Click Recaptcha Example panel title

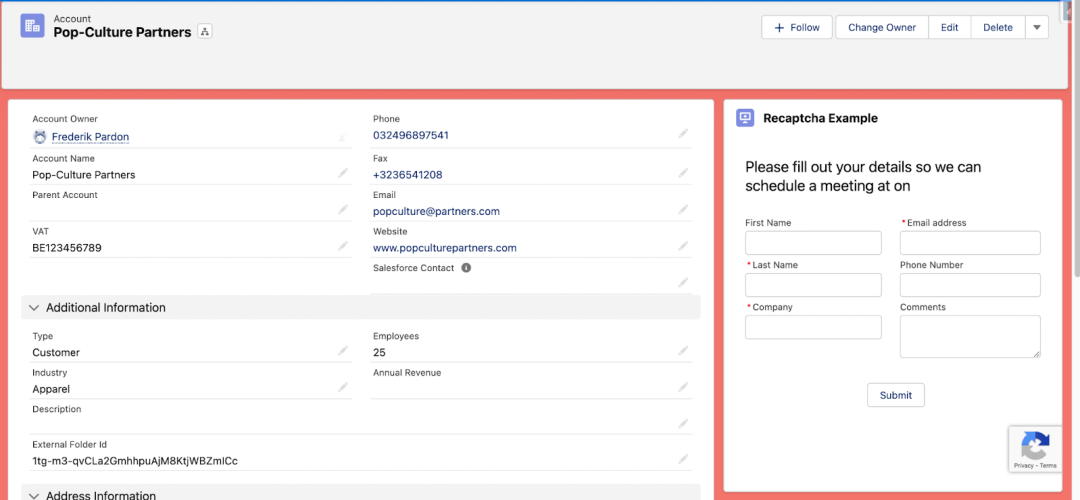(820, 118)
